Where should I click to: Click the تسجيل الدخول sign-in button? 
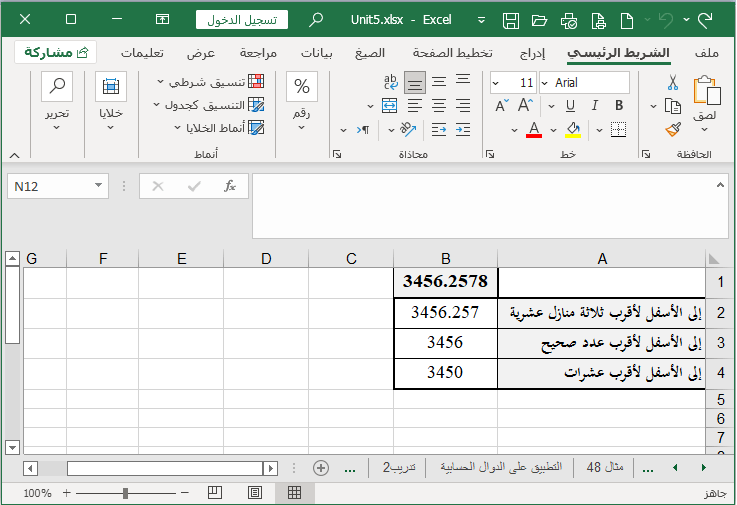[x=241, y=19]
